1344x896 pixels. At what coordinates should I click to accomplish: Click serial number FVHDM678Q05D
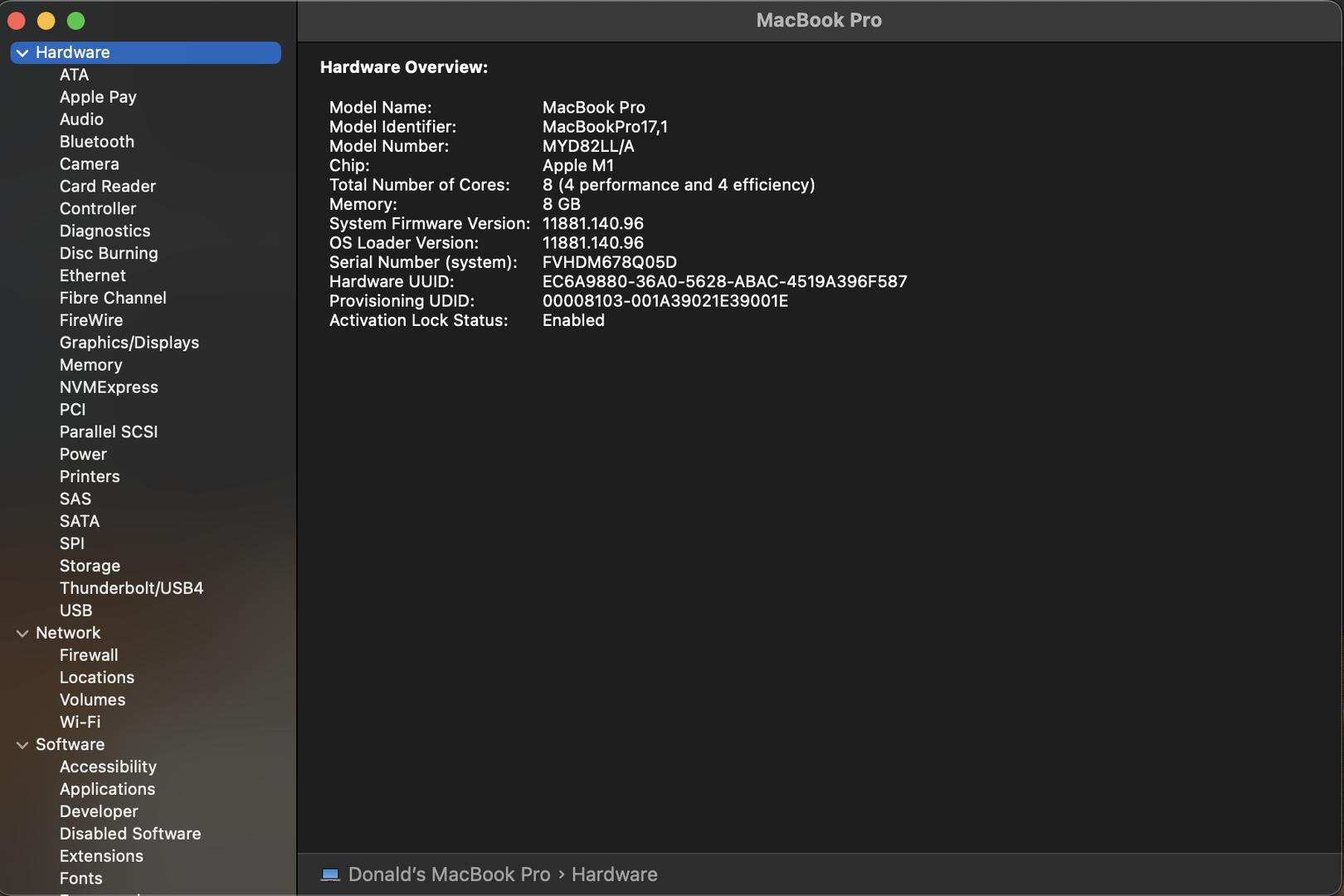tap(610, 263)
